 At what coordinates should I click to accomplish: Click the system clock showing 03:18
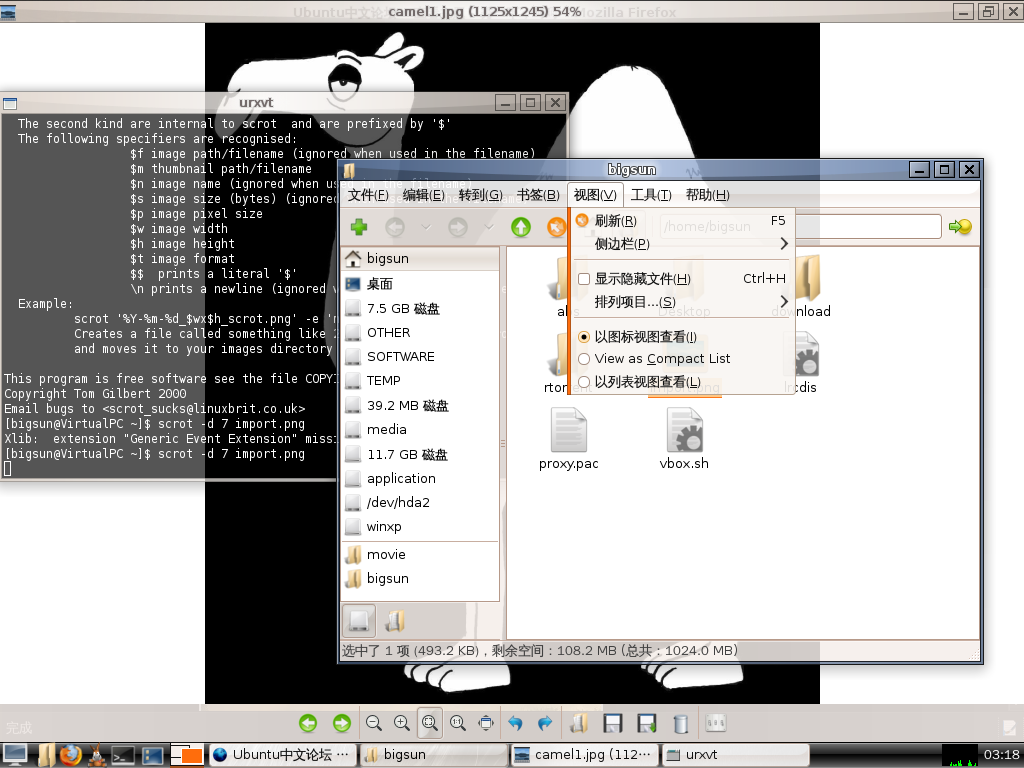(x=1001, y=755)
